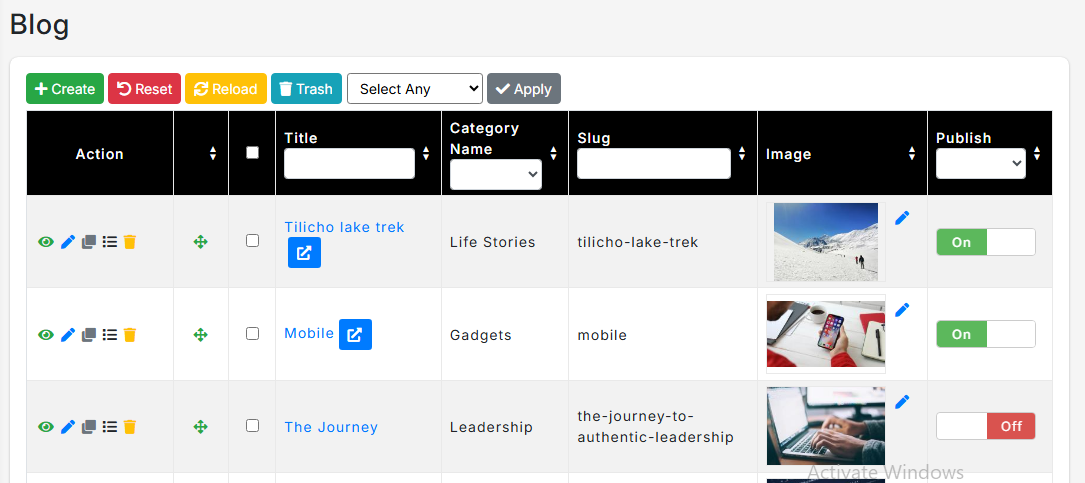Sort by the Category Name column arrows
The width and height of the screenshot is (1085, 483).
tap(554, 154)
